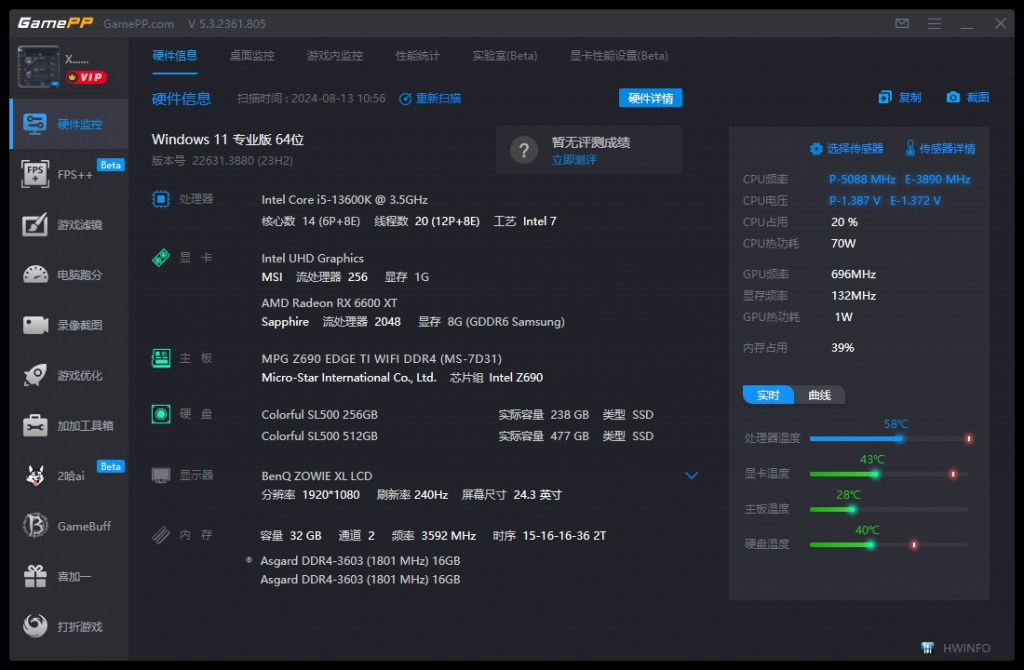The height and width of the screenshot is (670, 1024).
Task: Click Colorful SL500 512GB disk row
Action: point(457,436)
